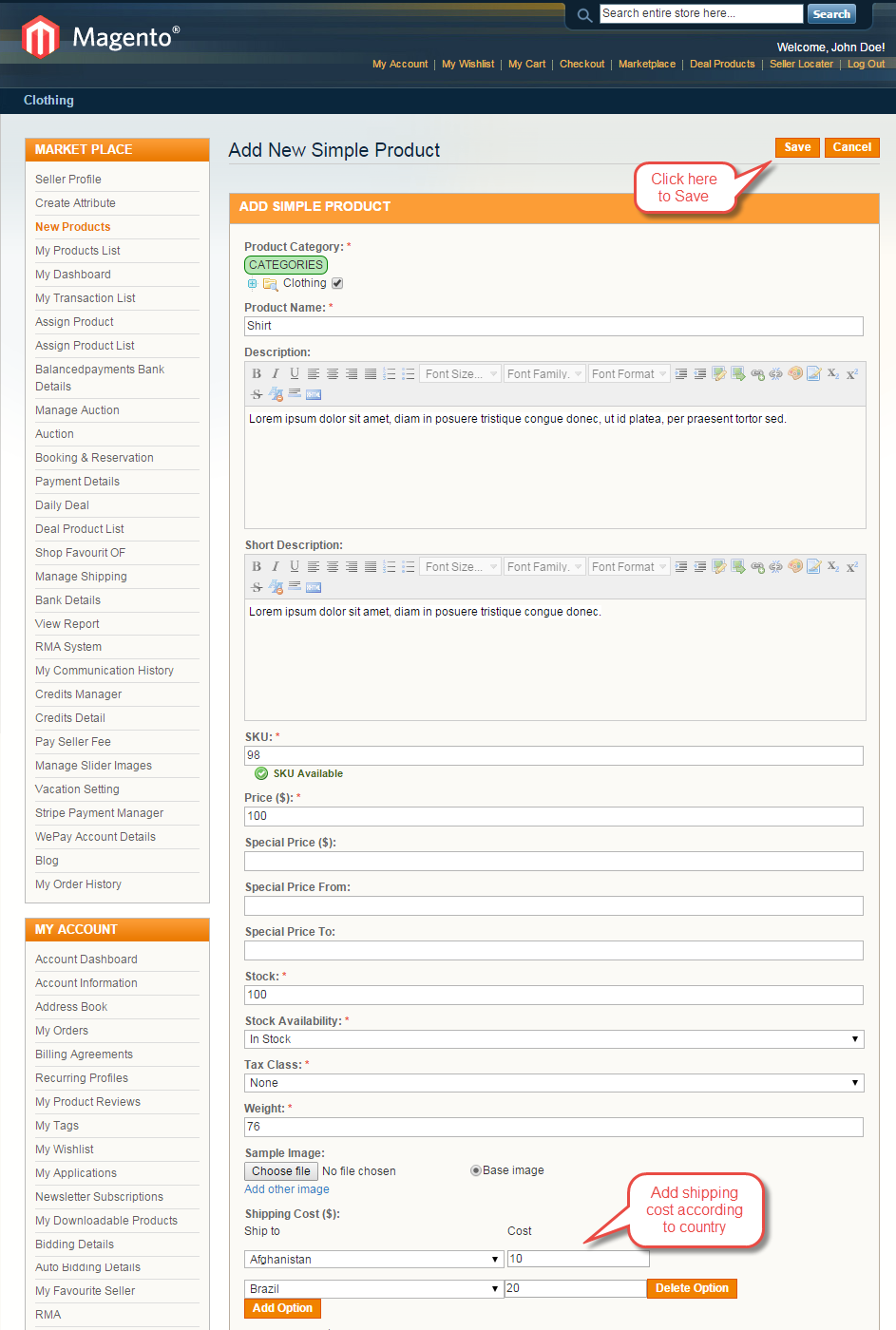The height and width of the screenshot is (1330, 896).
Task: Open Manage Shipping in the sidebar
Action: click(81, 577)
